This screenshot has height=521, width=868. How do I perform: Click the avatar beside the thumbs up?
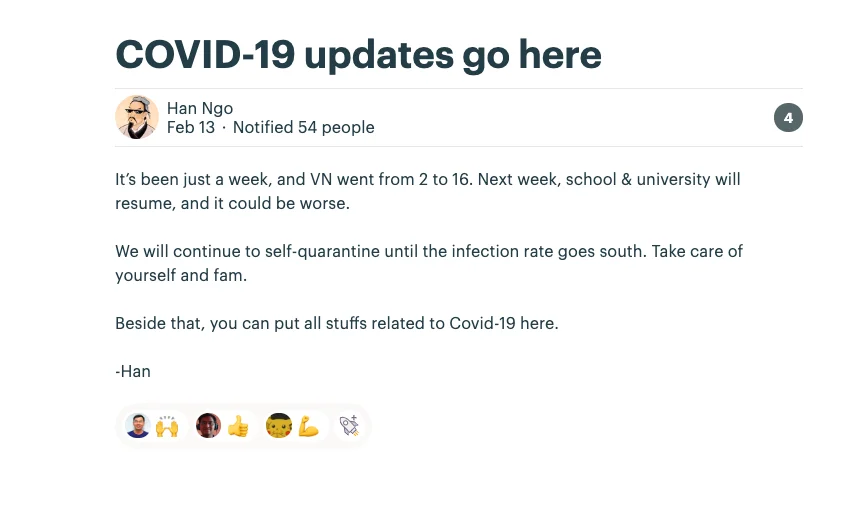tap(209, 426)
